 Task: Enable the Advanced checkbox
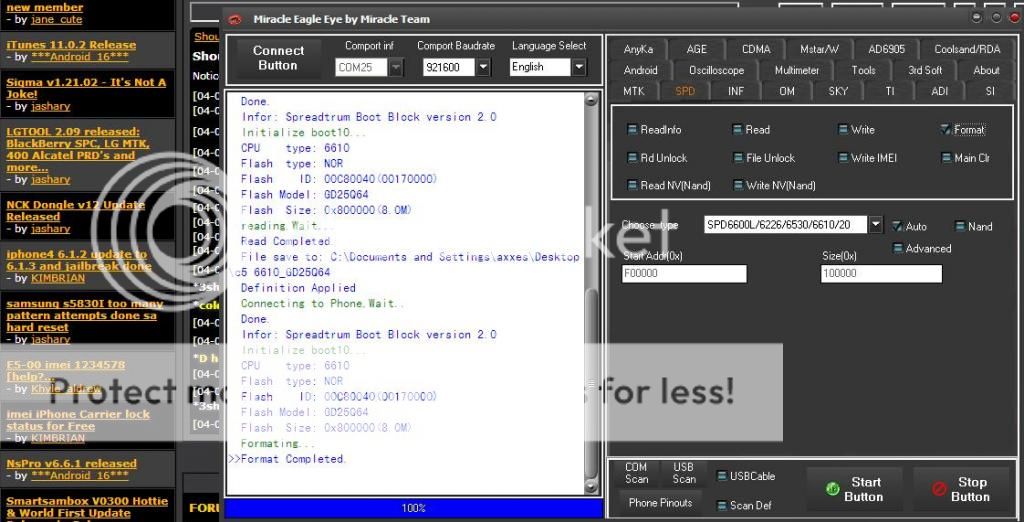click(x=898, y=248)
